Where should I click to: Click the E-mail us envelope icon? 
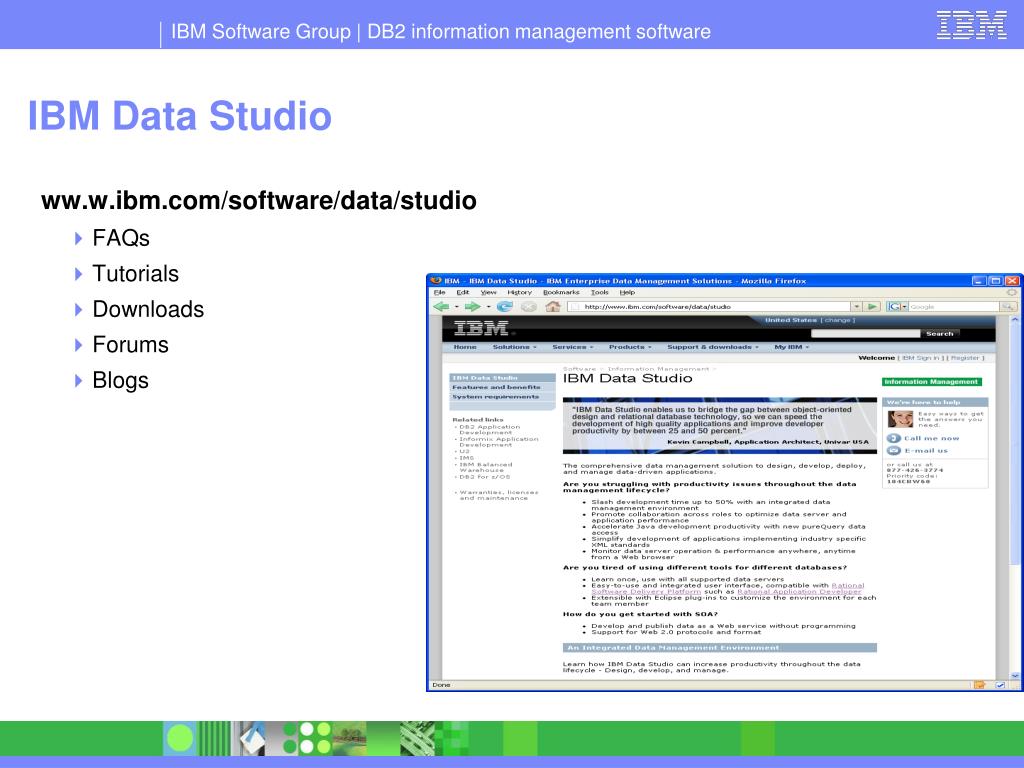click(x=894, y=451)
